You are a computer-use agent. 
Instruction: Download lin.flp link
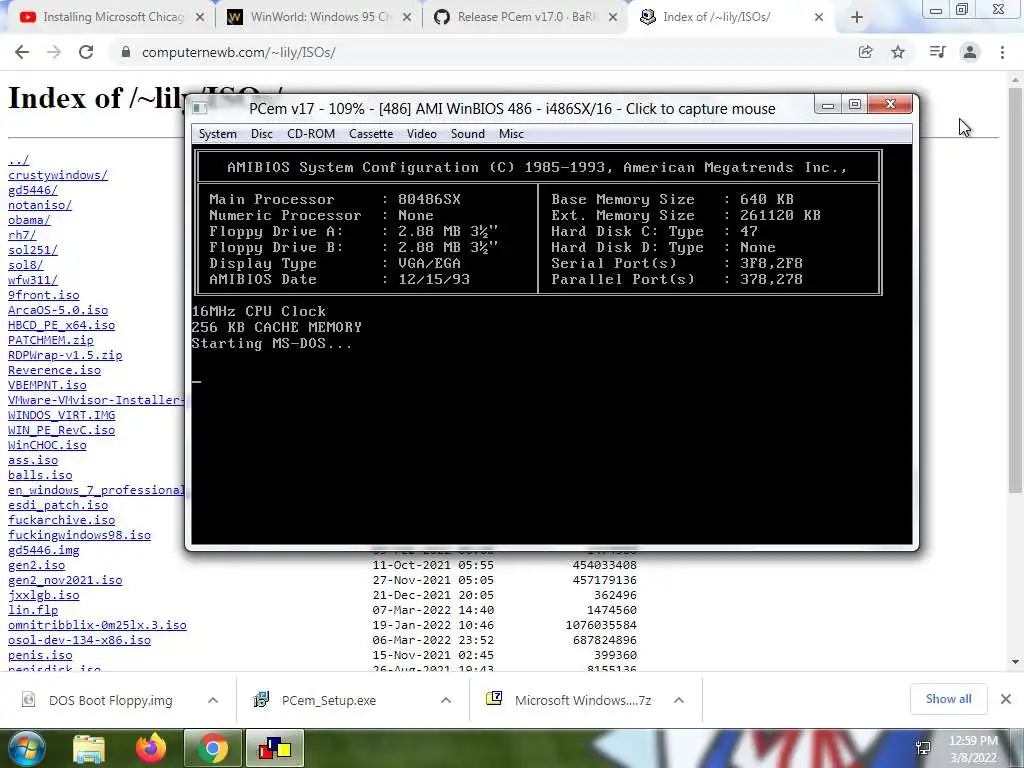point(33,611)
